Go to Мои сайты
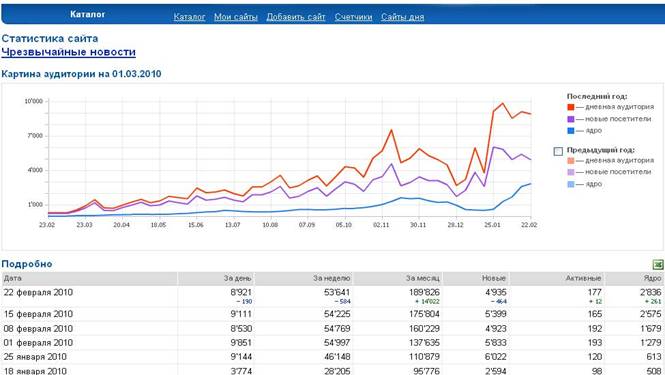Screen dimensions: 665x375 click(x=236, y=17)
